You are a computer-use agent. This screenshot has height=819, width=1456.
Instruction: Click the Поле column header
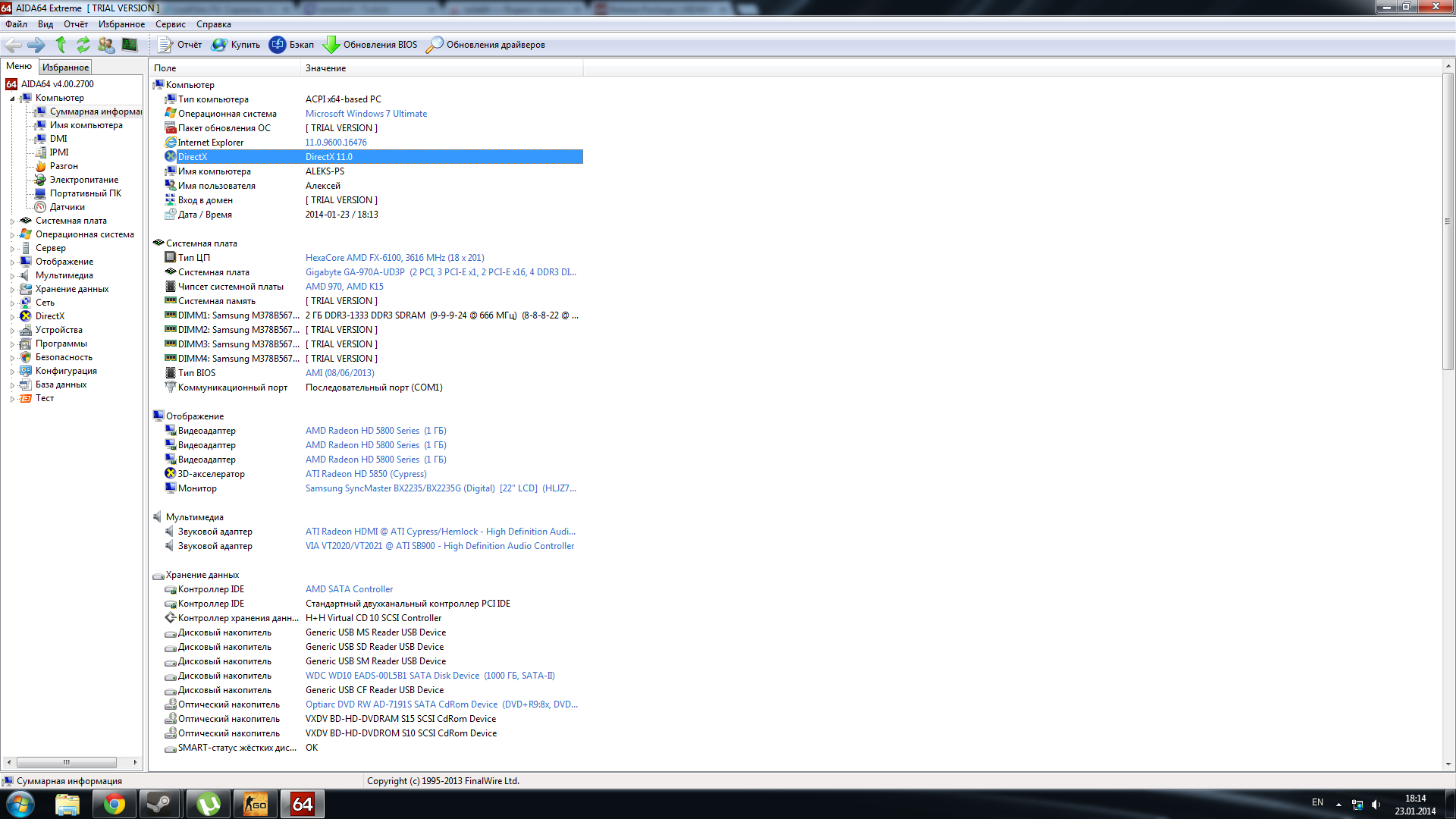click(225, 68)
